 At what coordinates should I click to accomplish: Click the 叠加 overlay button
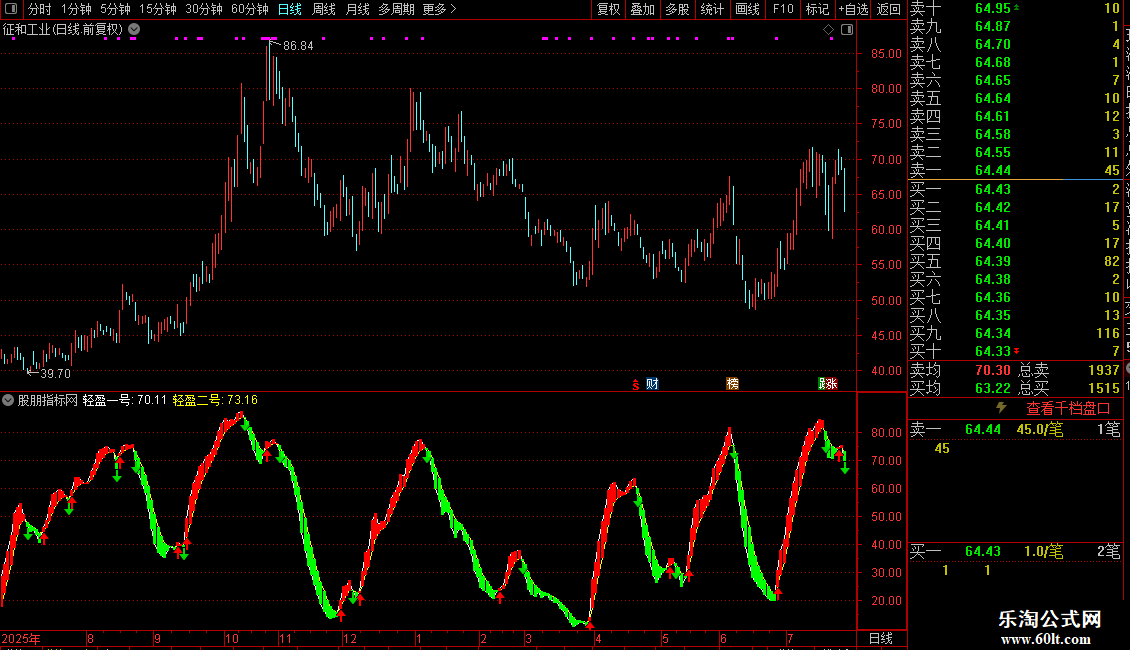click(642, 9)
